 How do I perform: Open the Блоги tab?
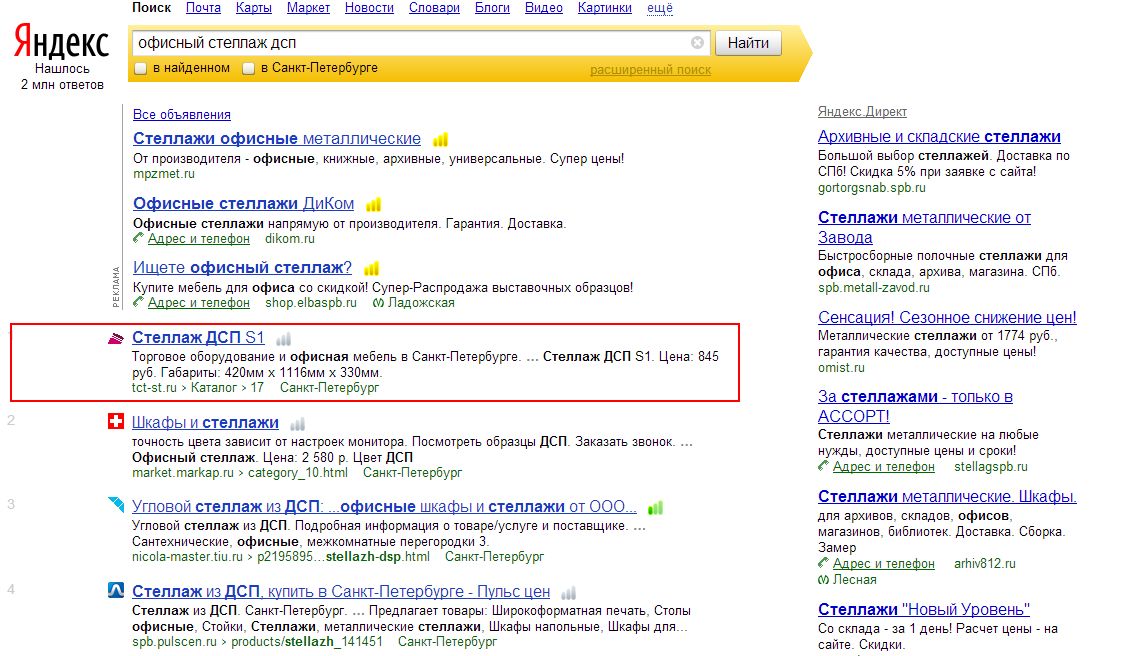tap(492, 8)
